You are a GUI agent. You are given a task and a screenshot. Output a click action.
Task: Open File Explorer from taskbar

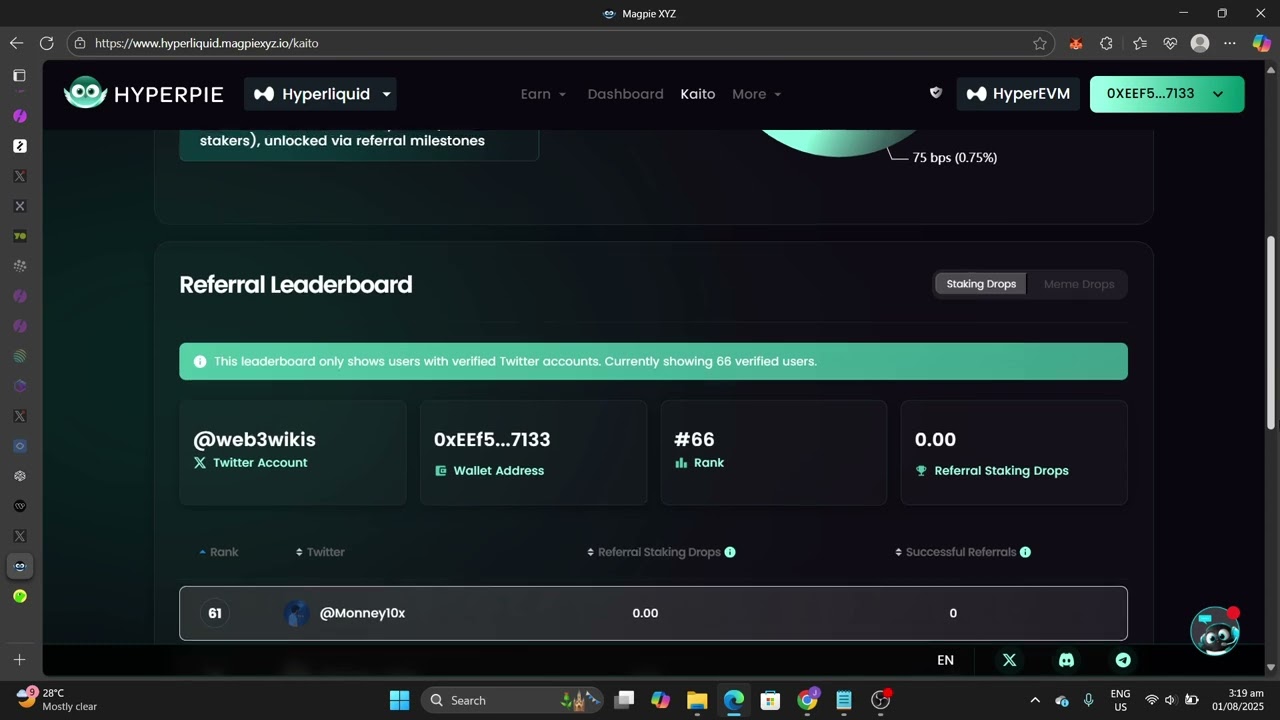pos(697,700)
